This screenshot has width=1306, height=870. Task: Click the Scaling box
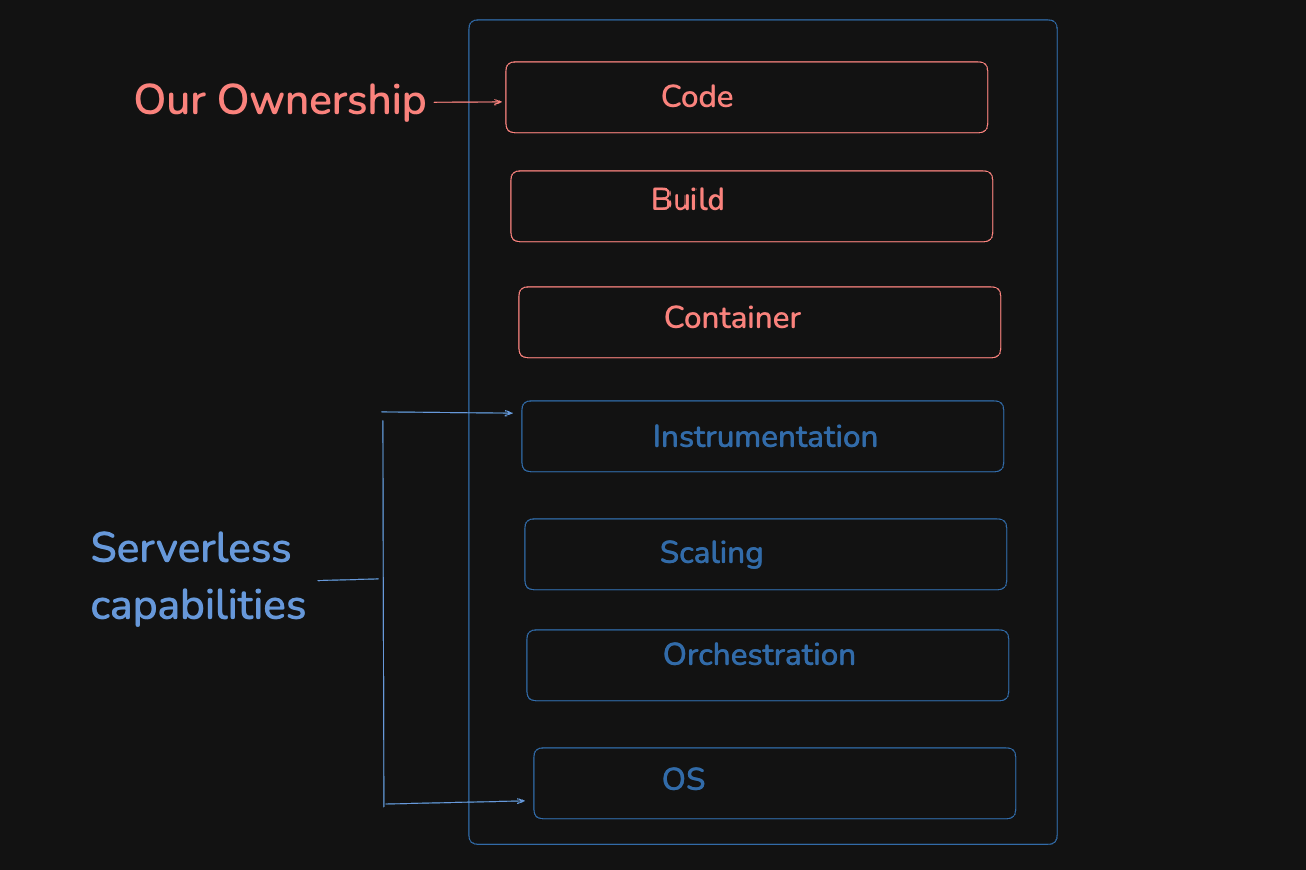pyautogui.click(x=765, y=554)
